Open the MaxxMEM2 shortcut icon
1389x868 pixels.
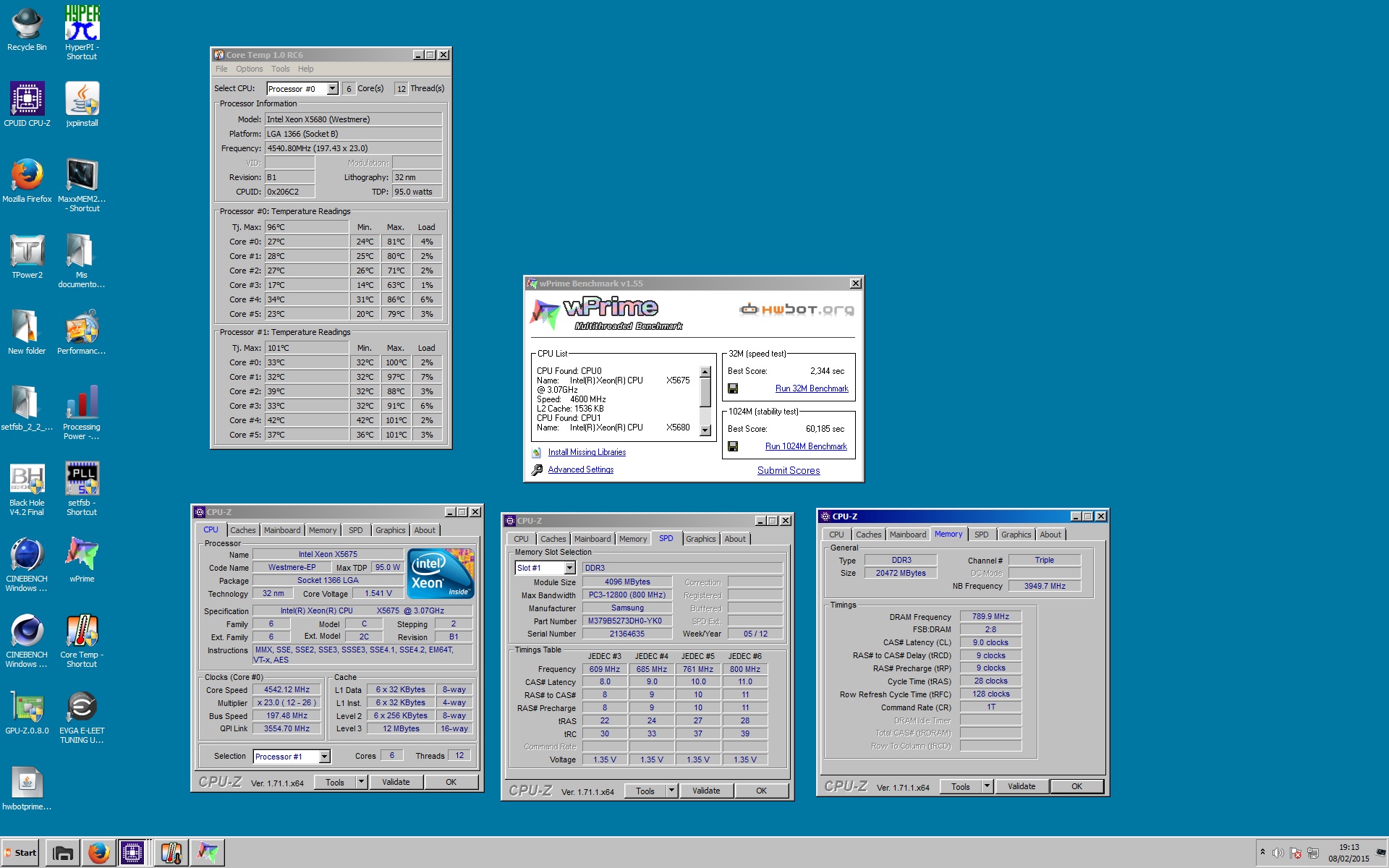click(82, 185)
